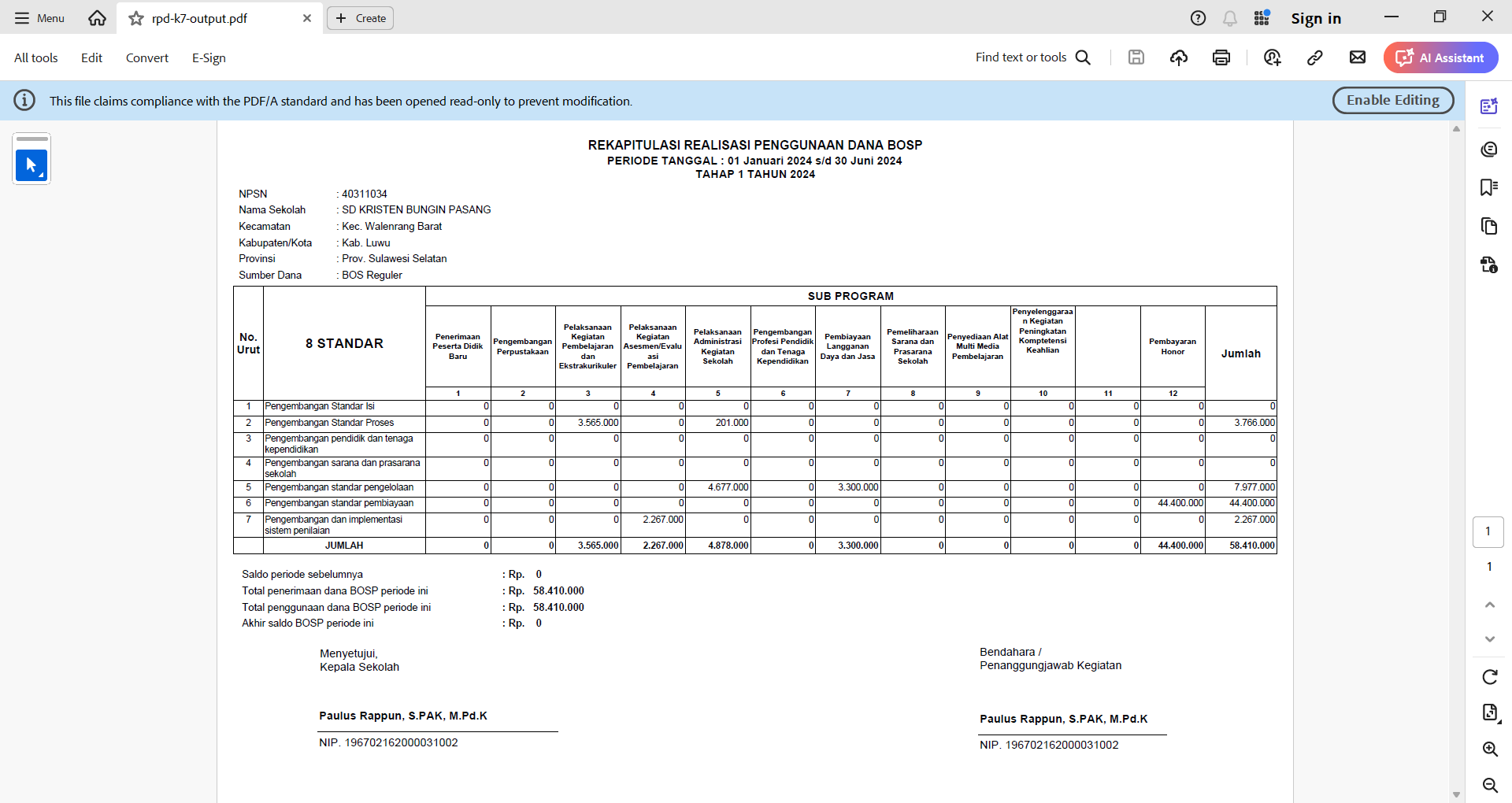The width and height of the screenshot is (1512, 803).
Task: Open the bookmarks panel icon
Action: tap(1488, 187)
